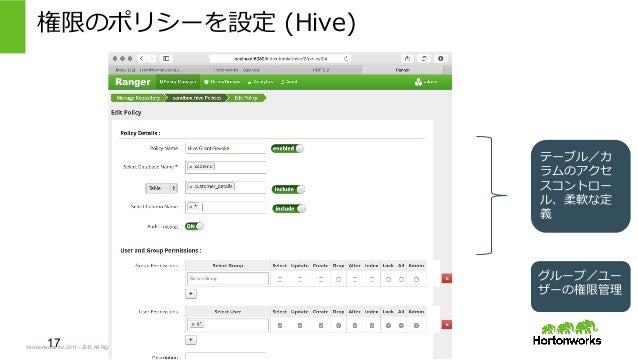Reload the page with the refresh icon
Viewport: 638px width, 360px height.
pyautogui.click(x=345, y=59)
